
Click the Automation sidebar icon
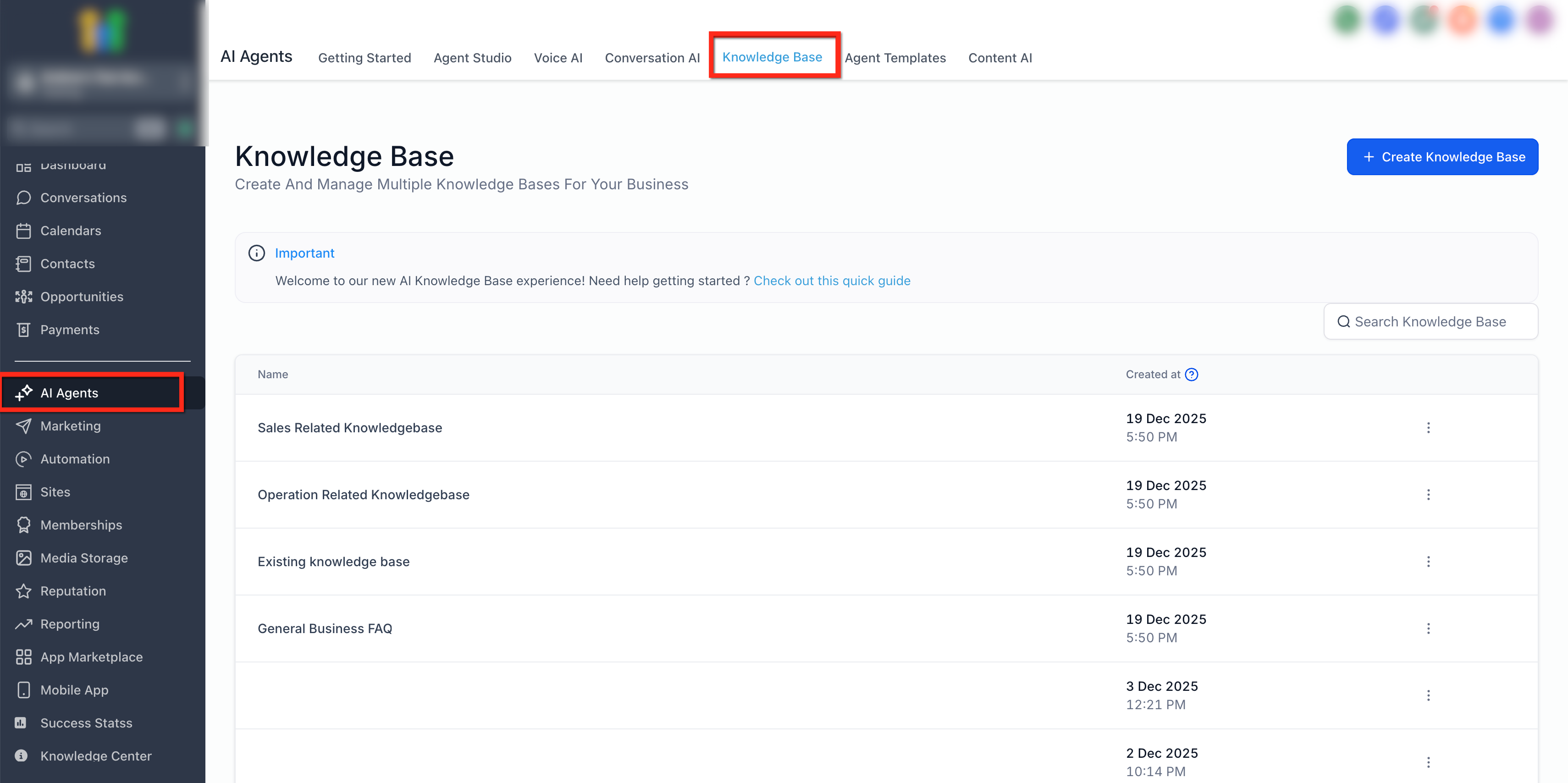(23, 459)
